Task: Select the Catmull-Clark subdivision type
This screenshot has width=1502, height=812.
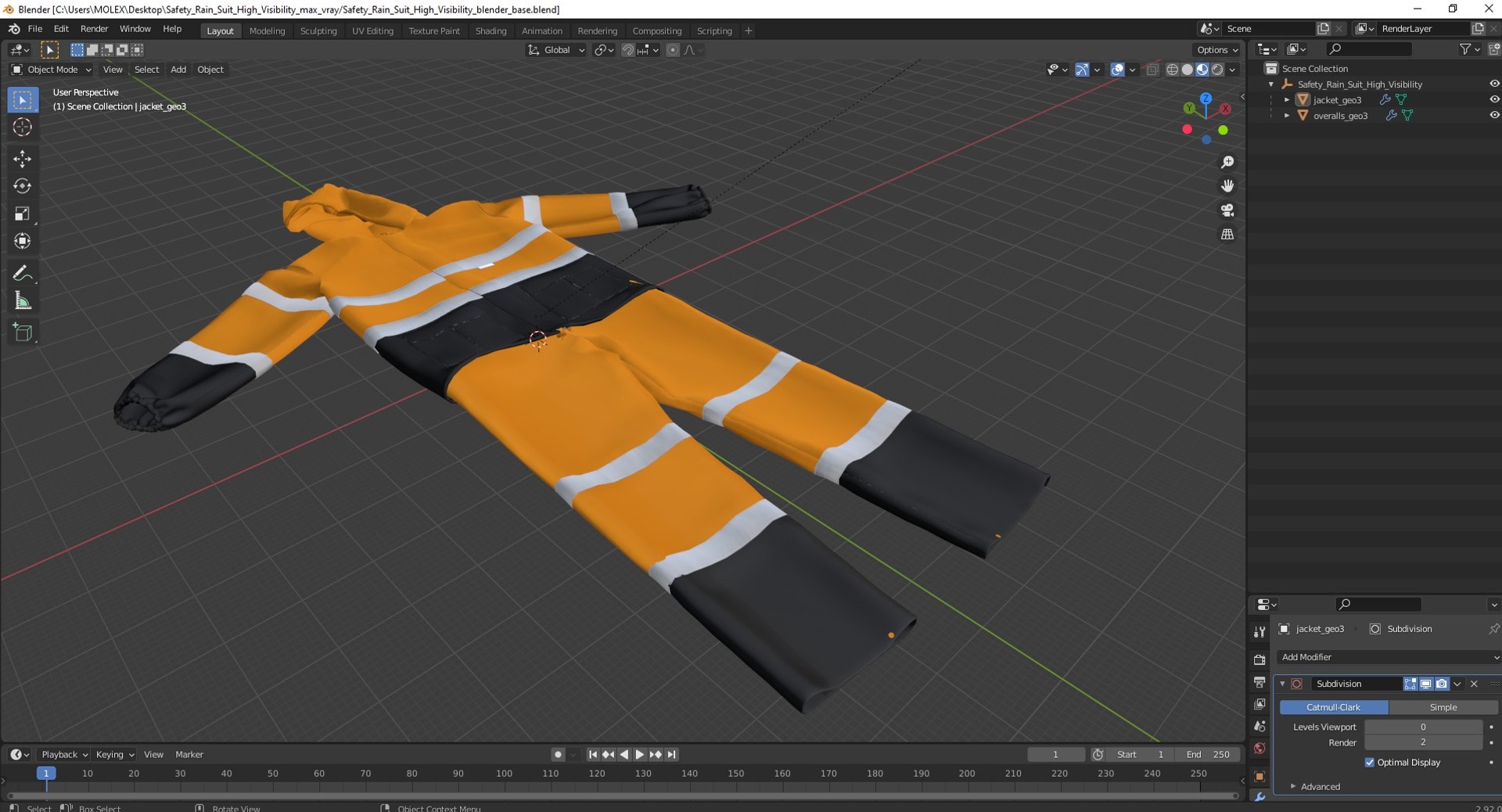Action: (x=1334, y=708)
